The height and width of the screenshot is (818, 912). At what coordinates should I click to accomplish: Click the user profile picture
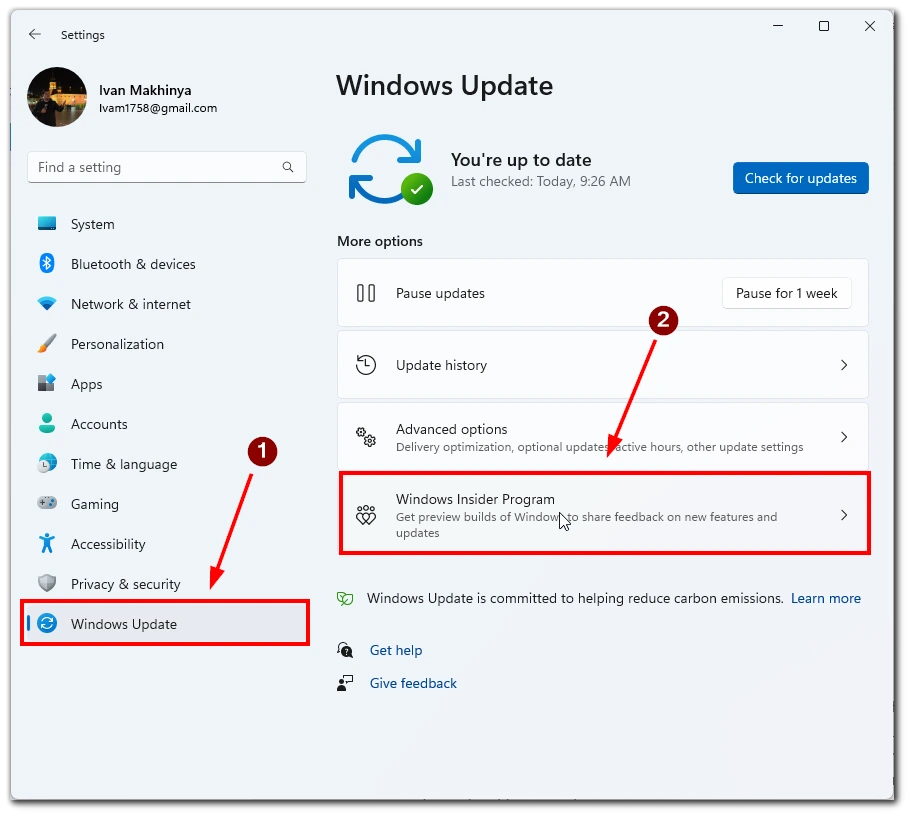[57, 97]
